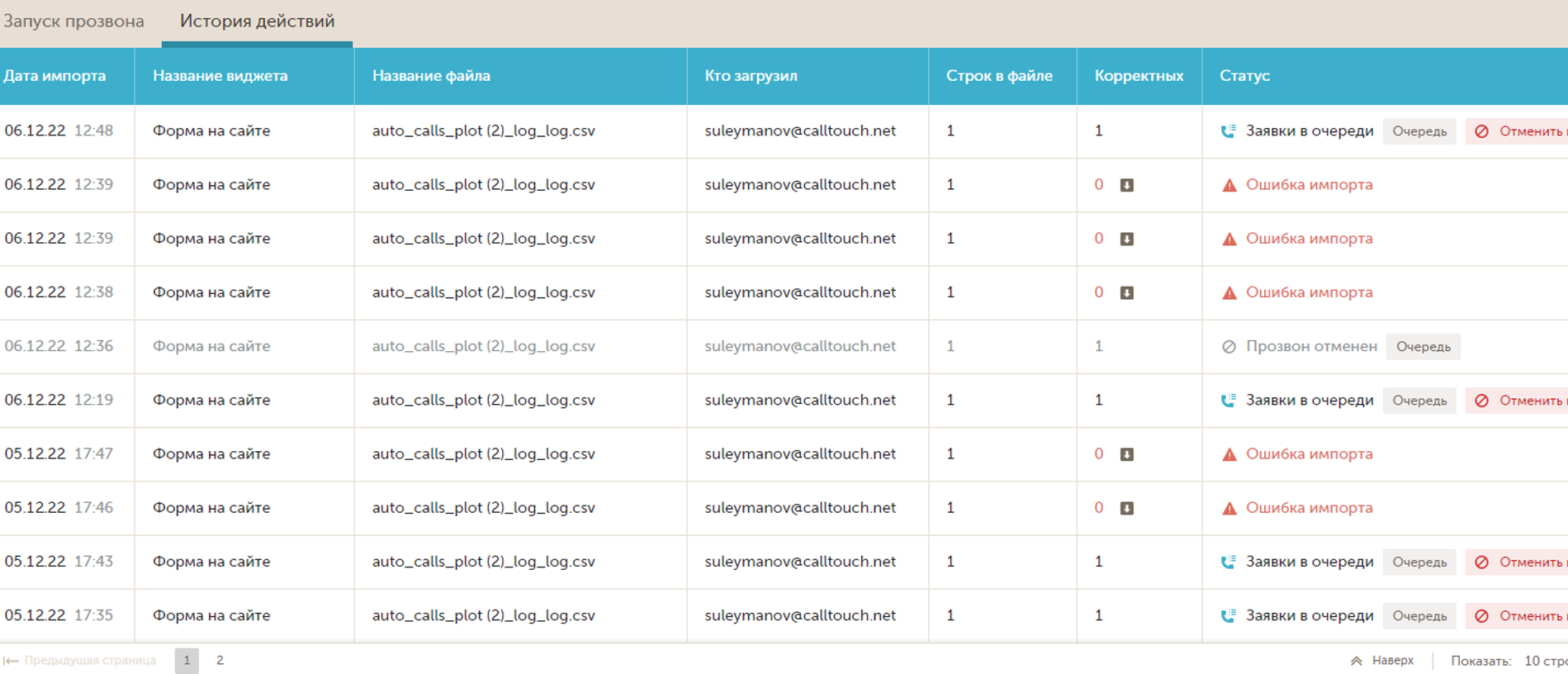Viewport: 1568px width, 674px height.
Task: Switch to the Запуск прозвона tab
Action: tap(73, 21)
